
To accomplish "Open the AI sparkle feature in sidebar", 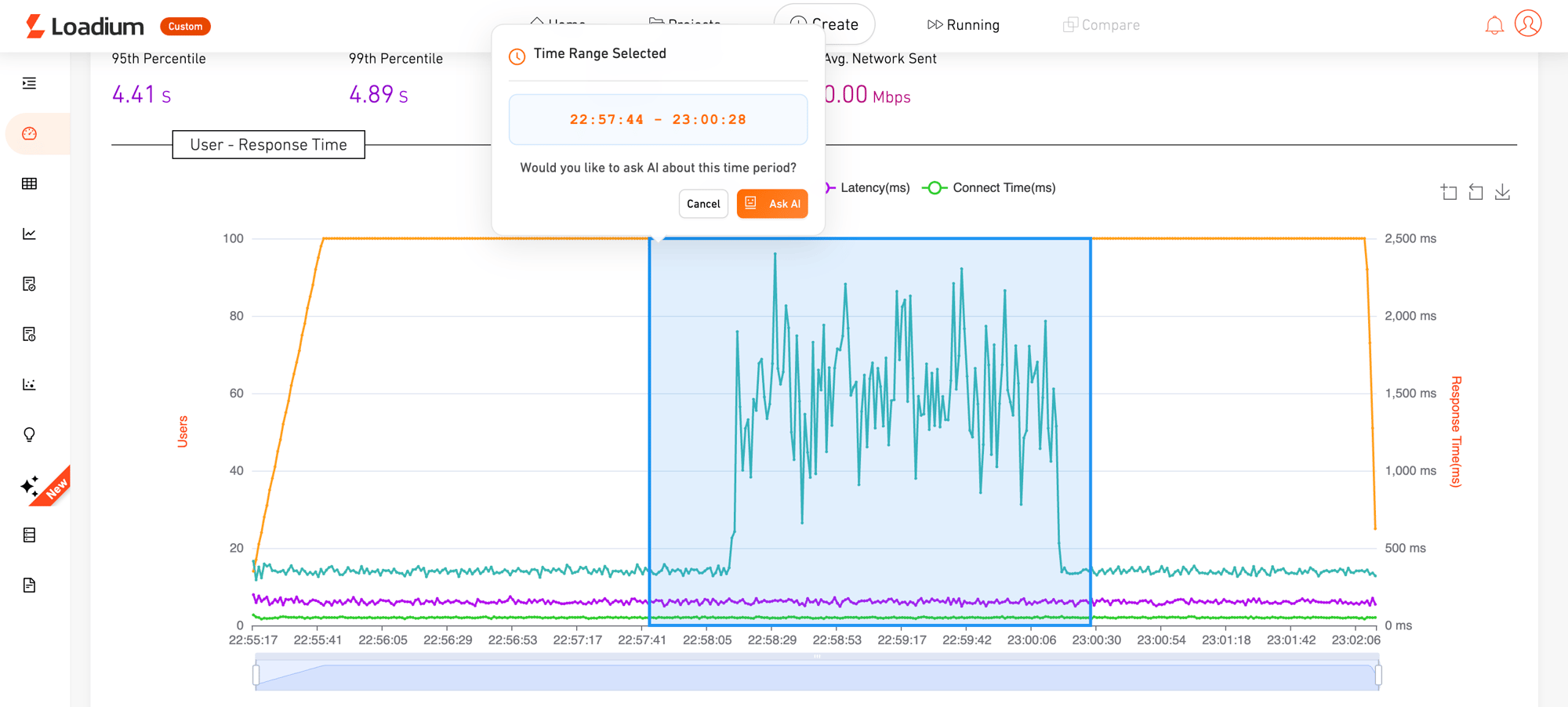I will click(31, 486).
